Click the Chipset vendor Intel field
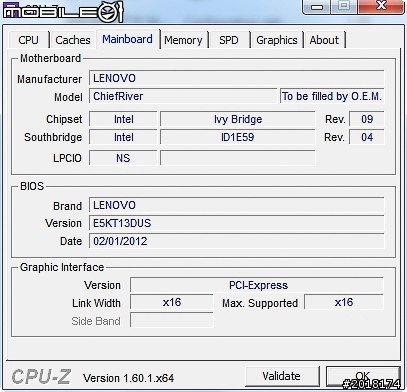Viewport: 407px width, 392px height. coord(123,119)
